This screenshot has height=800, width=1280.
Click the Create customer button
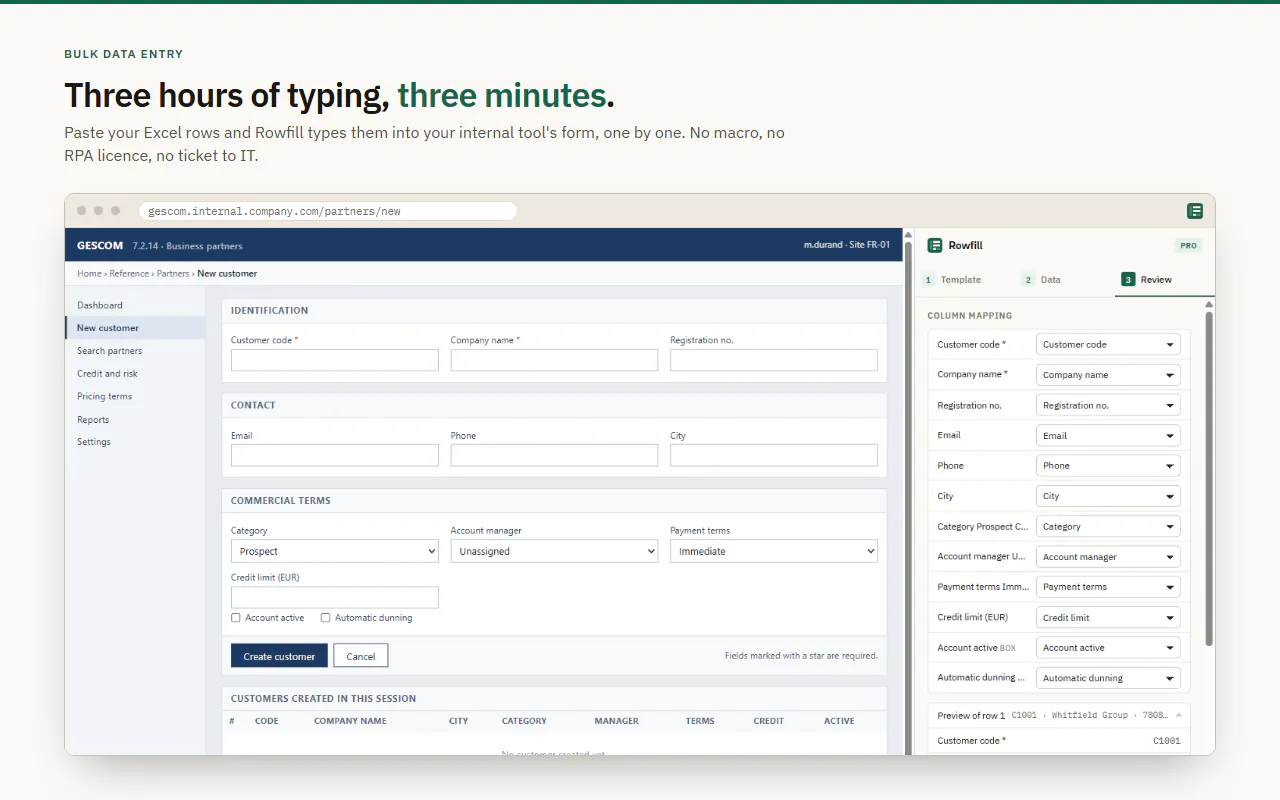[x=279, y=656]
